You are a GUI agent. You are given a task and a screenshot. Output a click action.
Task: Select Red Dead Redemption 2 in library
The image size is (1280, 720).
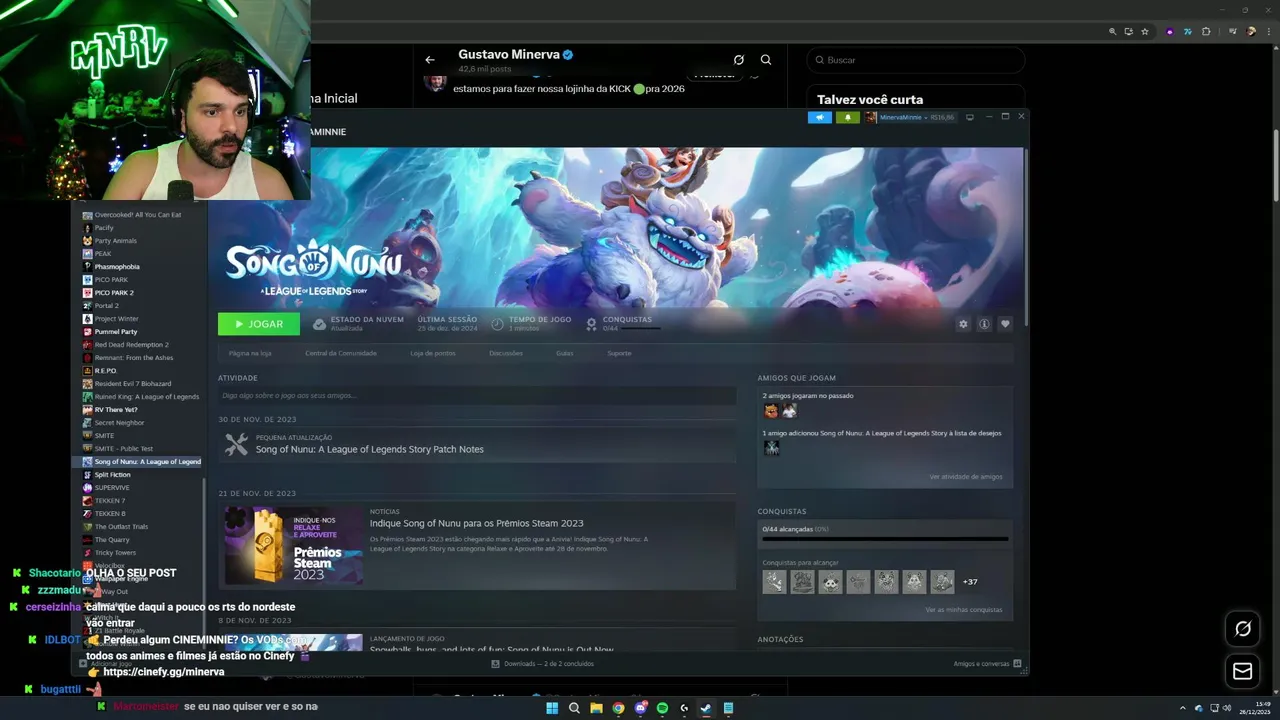click(132, 345)
